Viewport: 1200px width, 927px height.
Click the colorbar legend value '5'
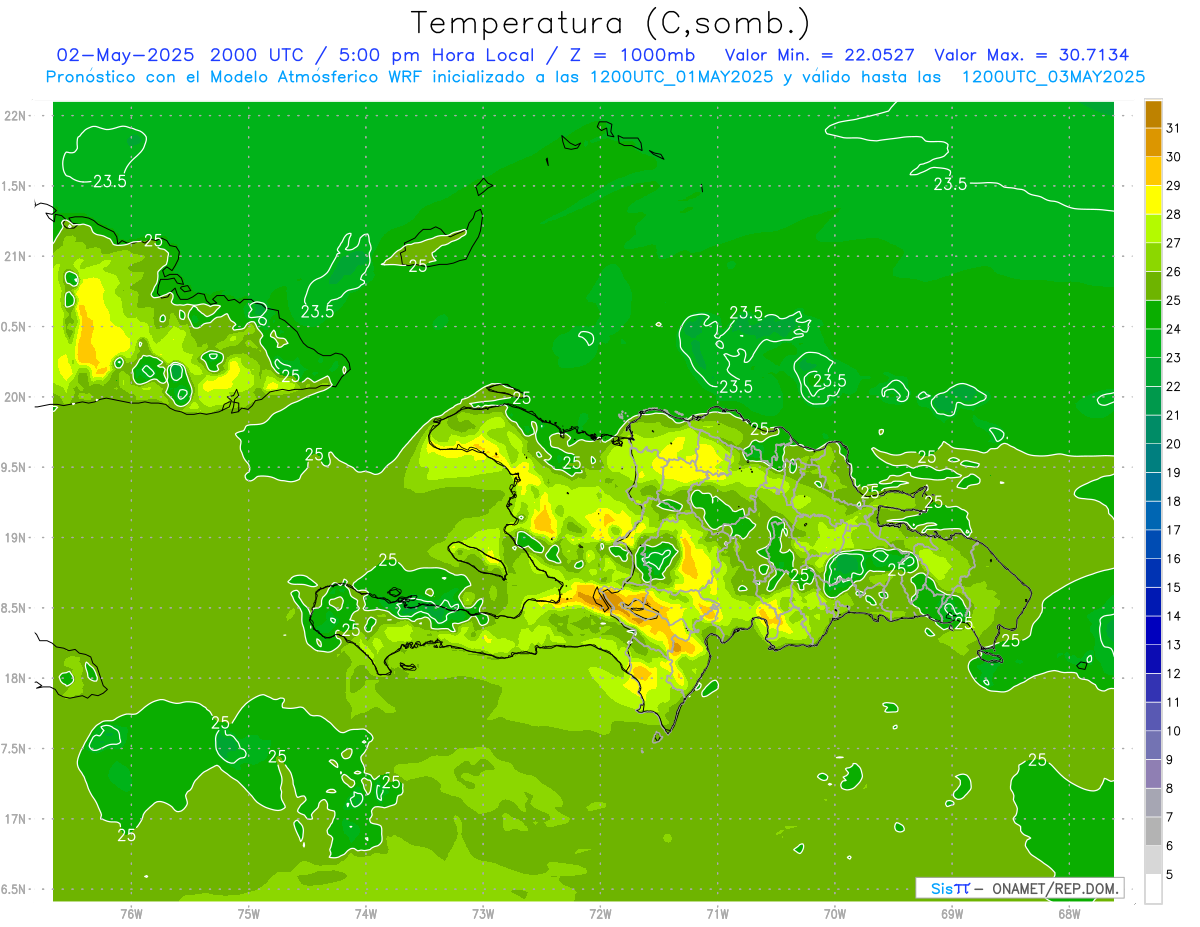[x=1169, y=875]
